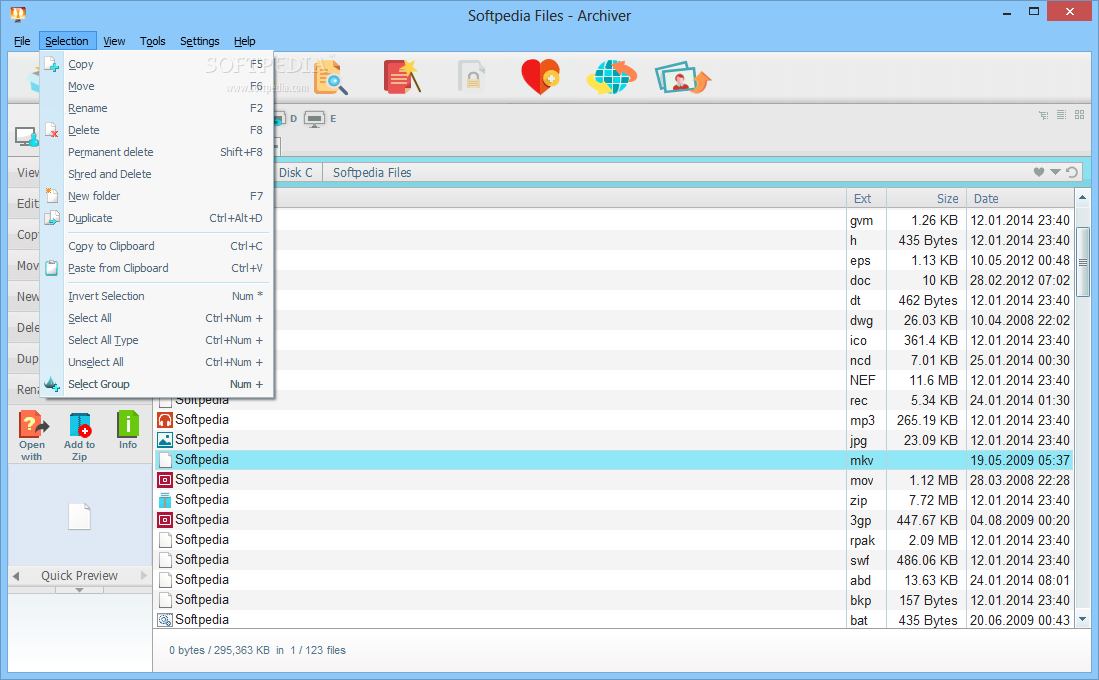Open the File menu
The image size is (1099, 680).
[x=22, y=41]
